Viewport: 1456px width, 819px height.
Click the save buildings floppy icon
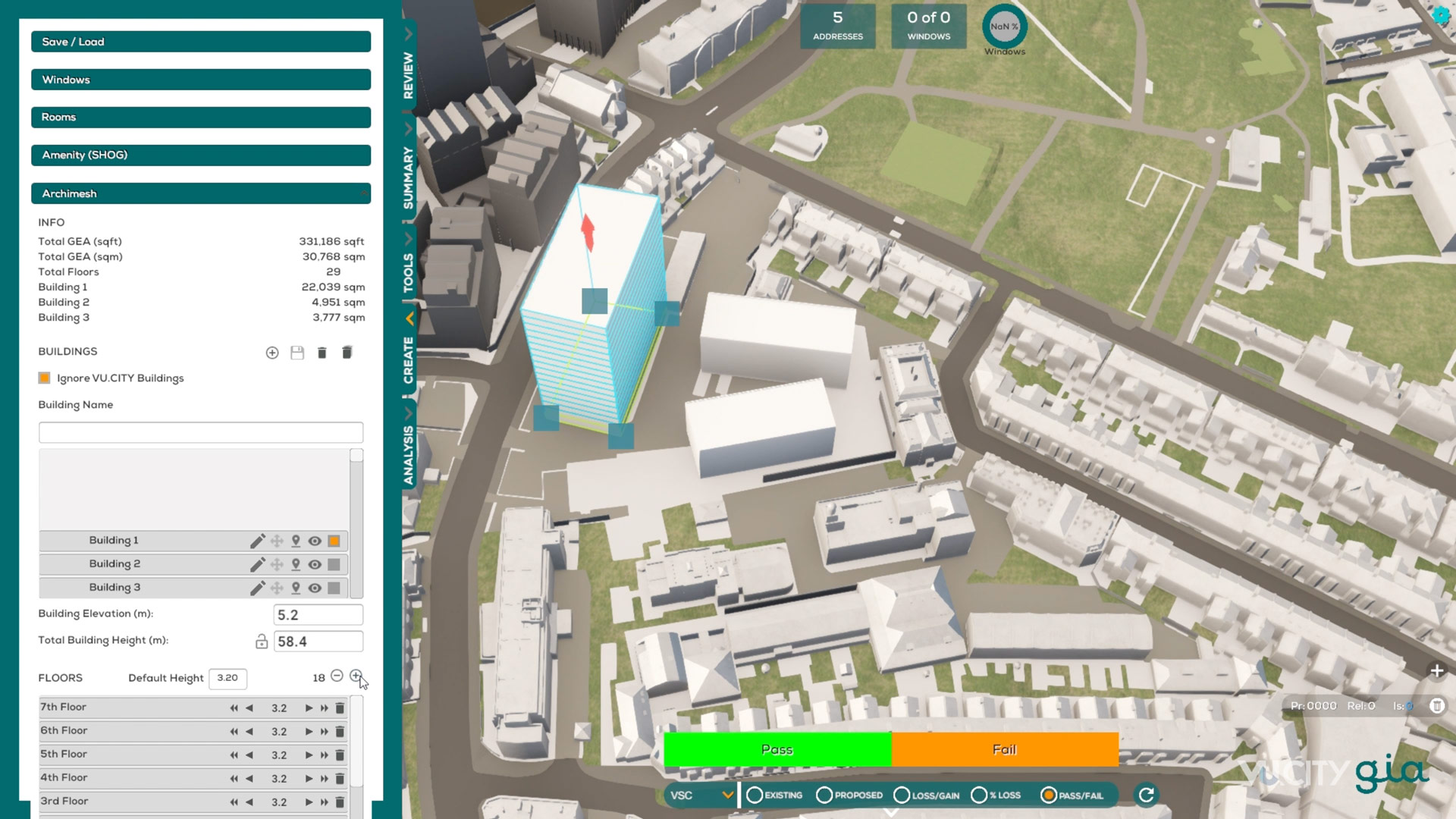(297, 353)
